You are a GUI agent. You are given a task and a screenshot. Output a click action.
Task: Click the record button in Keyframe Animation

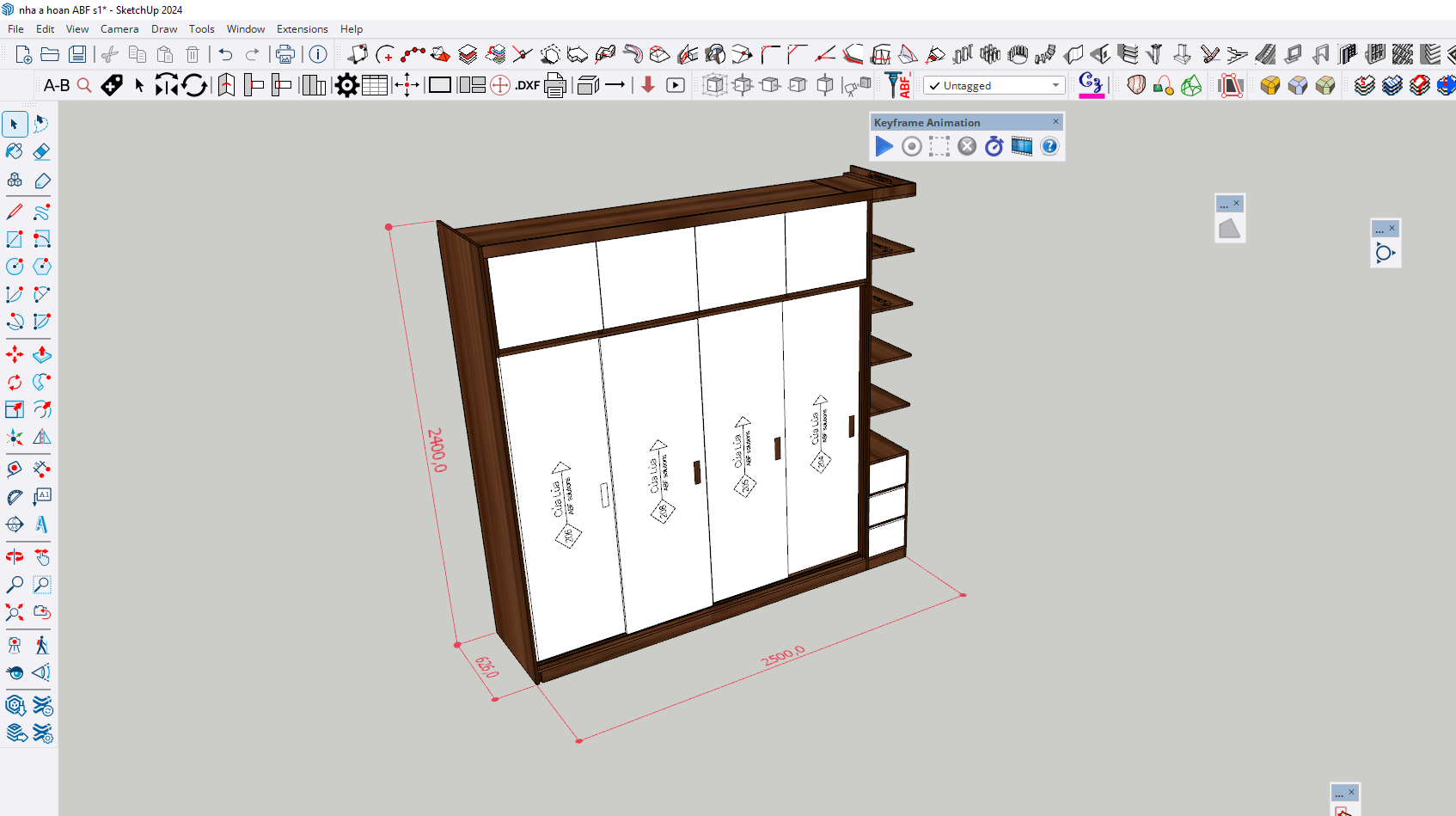911,146
